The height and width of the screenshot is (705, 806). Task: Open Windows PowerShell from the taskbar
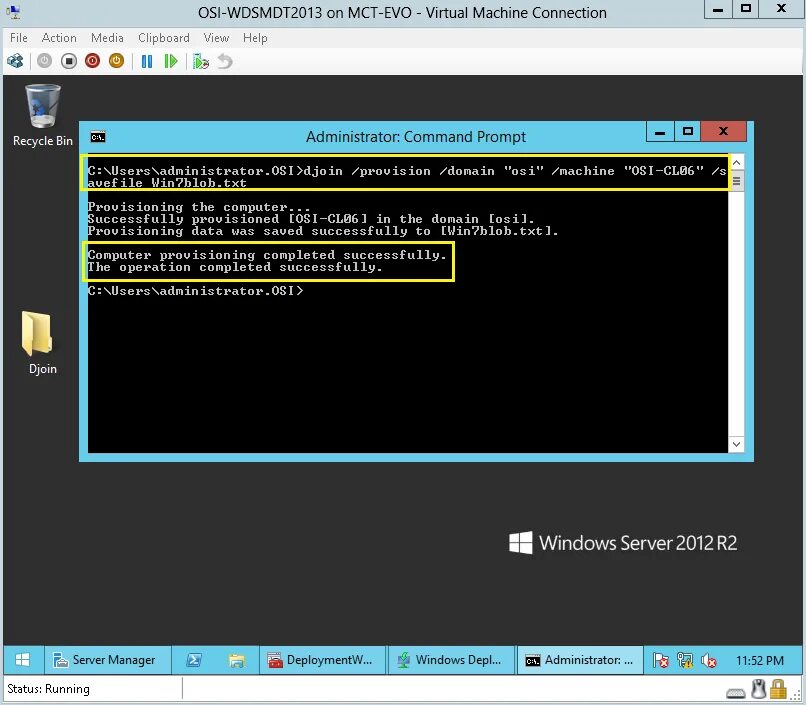pyautogui.click(x=194, y=660)
